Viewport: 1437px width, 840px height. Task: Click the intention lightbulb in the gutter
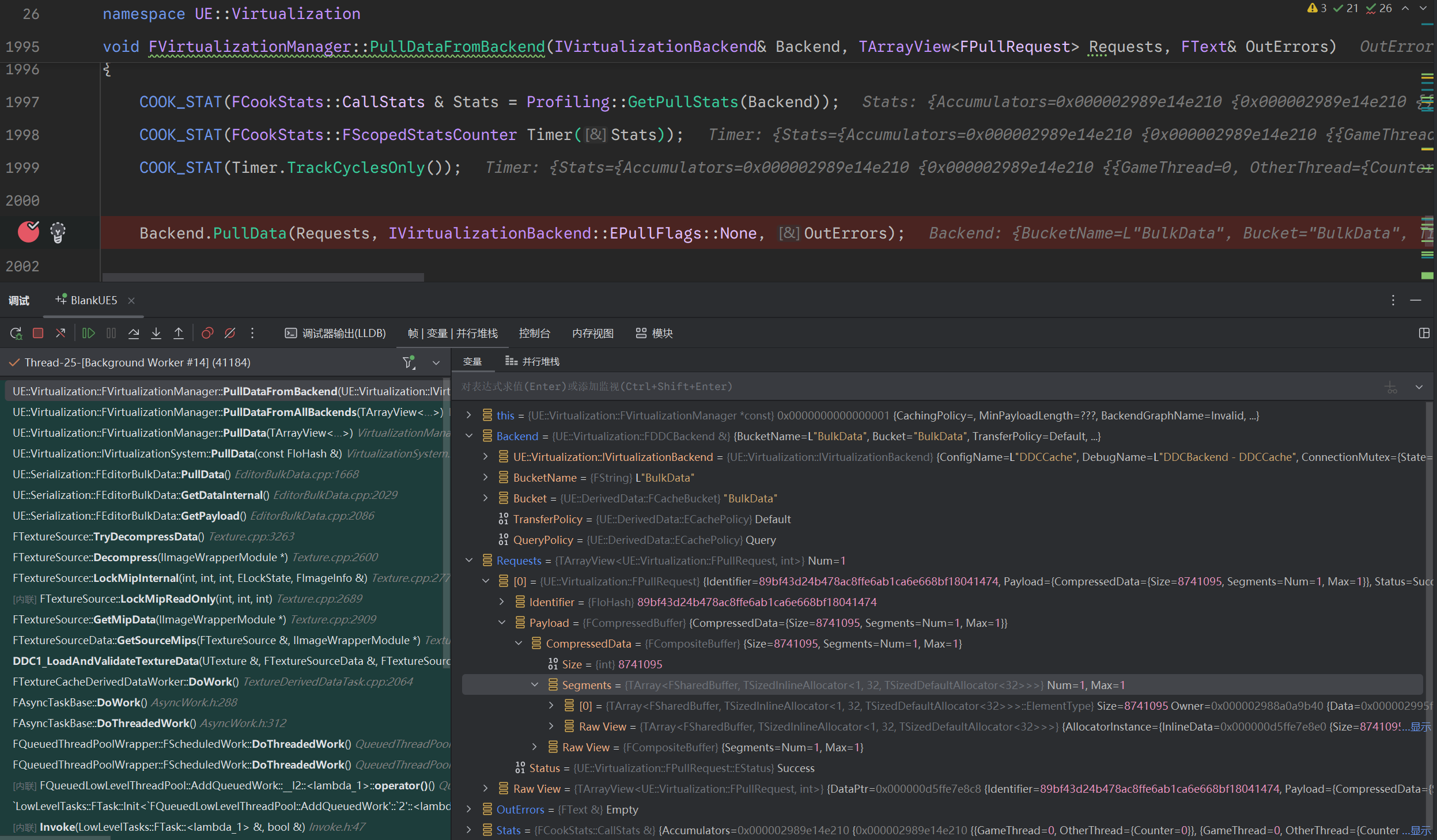pyautogui.click(x=58, y=232)
